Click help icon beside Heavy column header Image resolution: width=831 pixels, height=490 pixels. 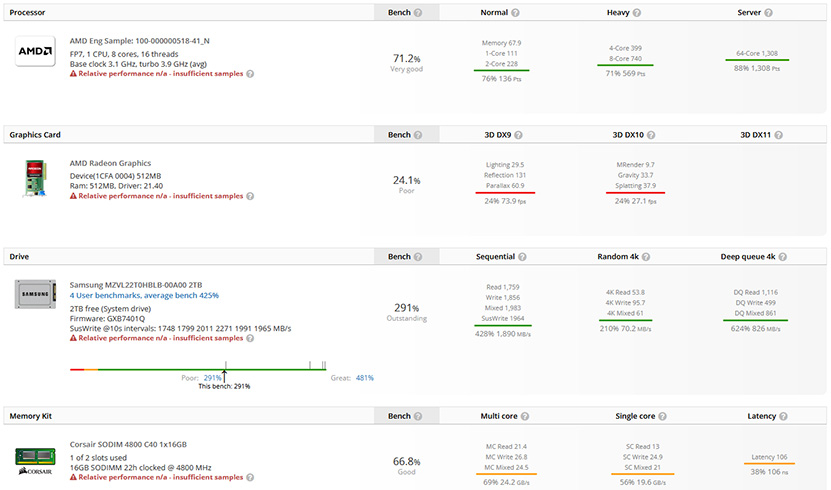click(x=636, y=13)
